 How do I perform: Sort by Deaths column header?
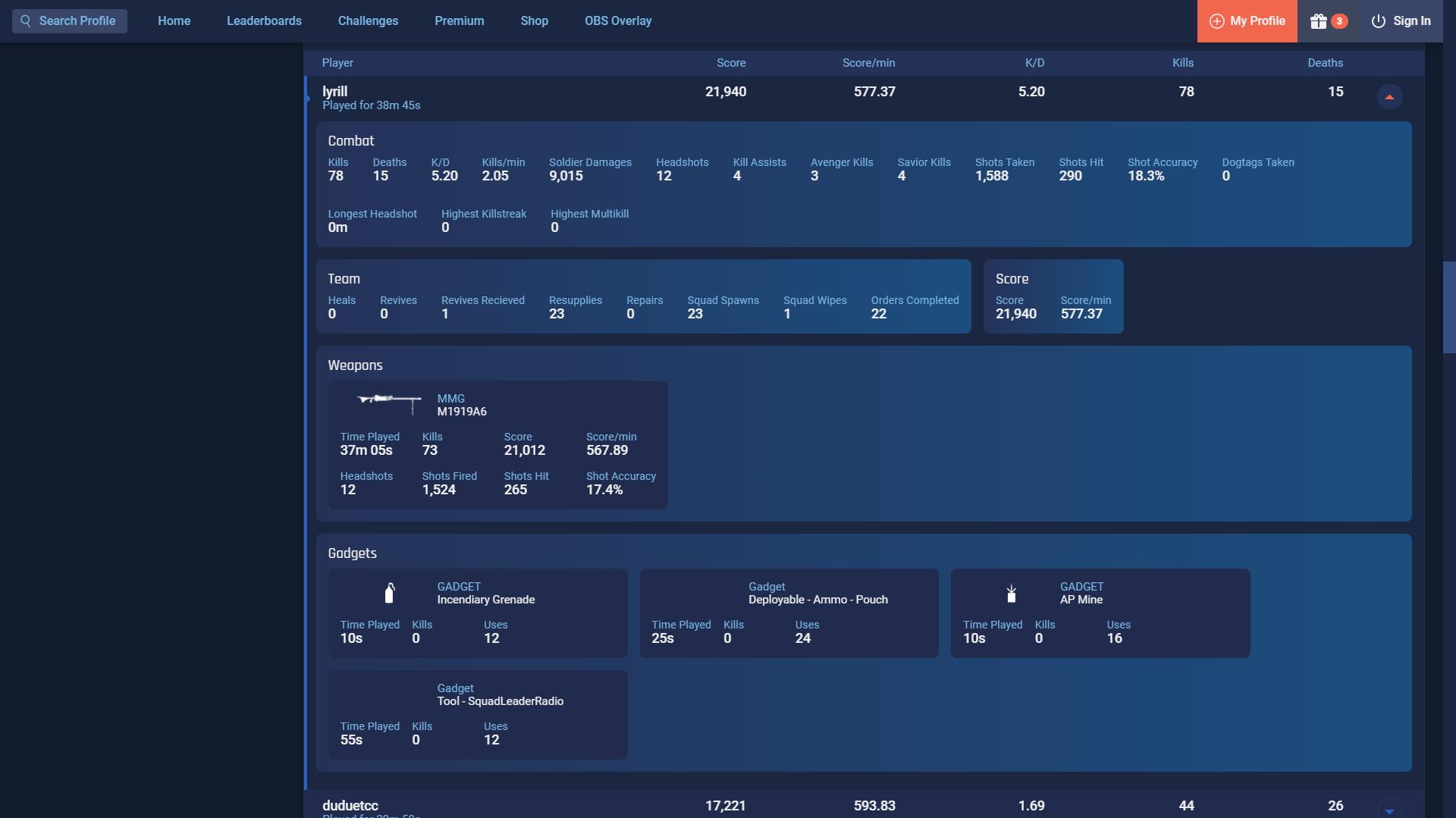click(x=1325, y=63)
